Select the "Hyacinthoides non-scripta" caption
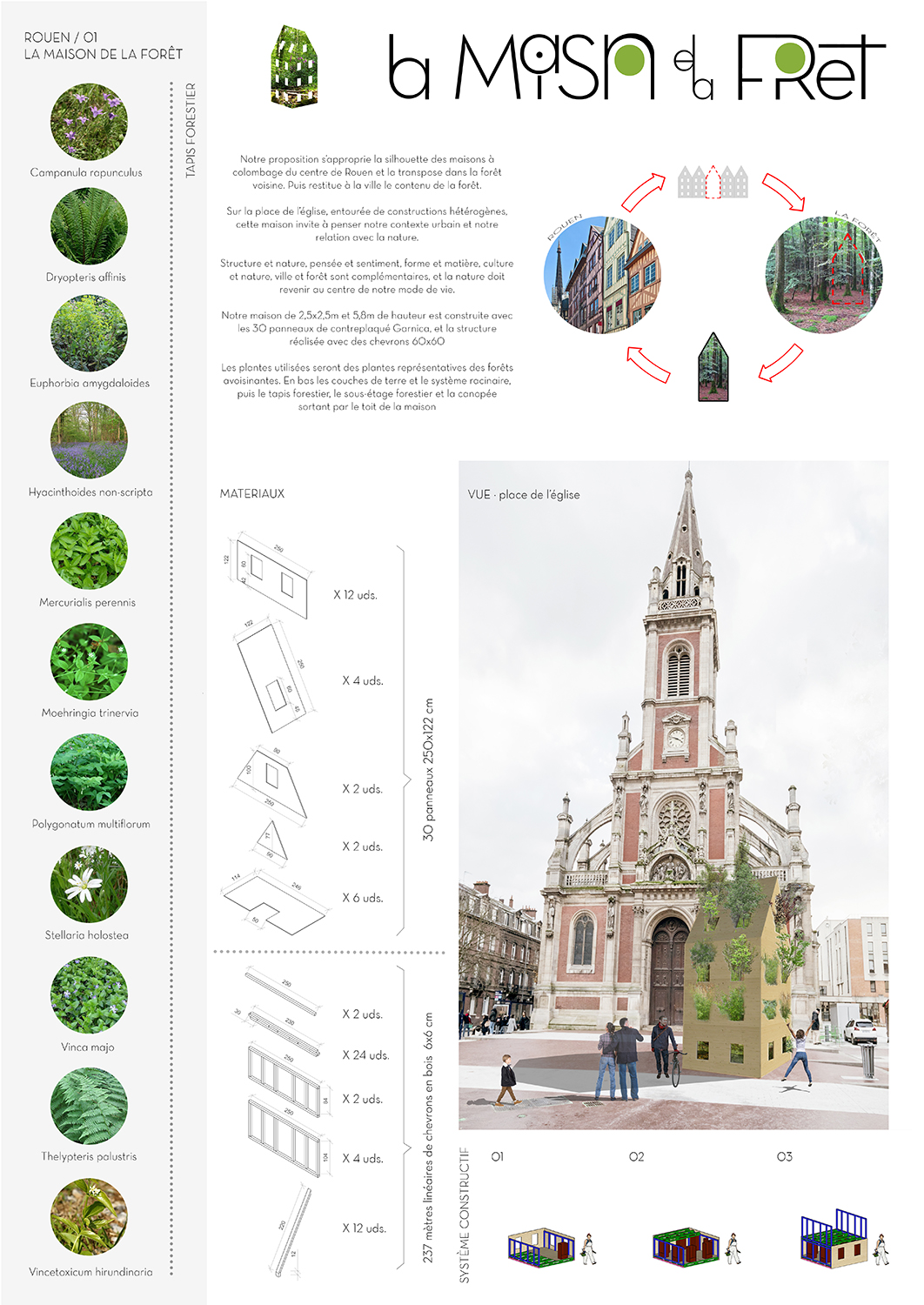 pos(90,492)
